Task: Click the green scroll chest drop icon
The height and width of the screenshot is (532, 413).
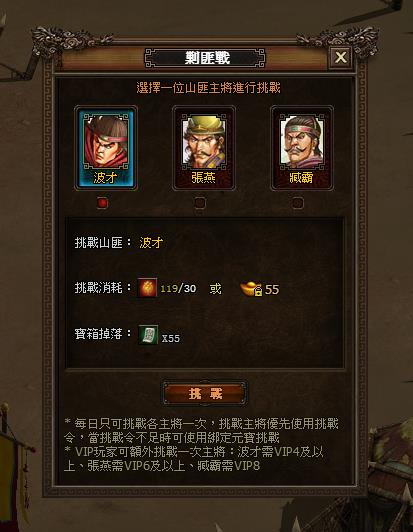Action: click(x=148, y=335)
